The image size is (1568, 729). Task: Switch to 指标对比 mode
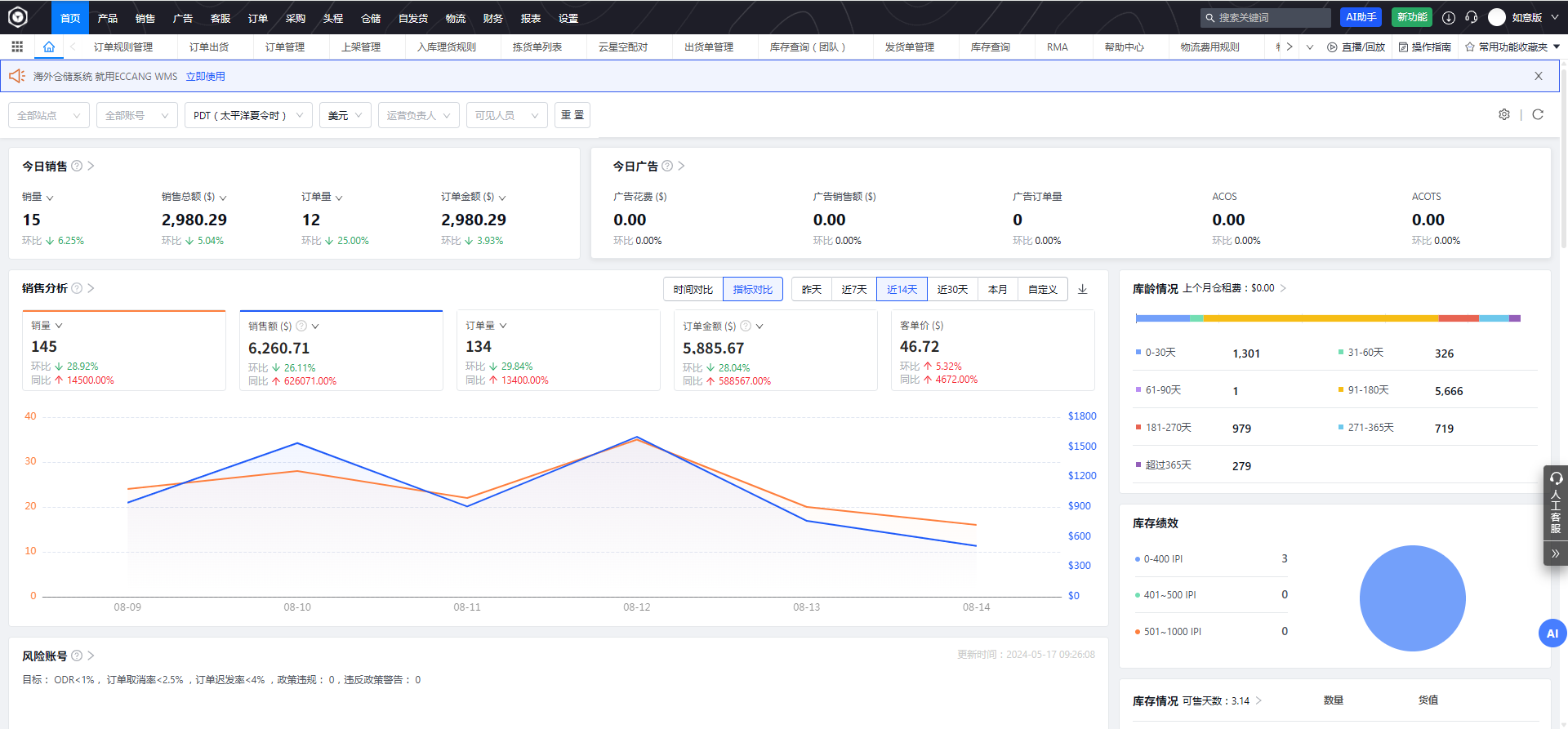[x=753, y=289]
